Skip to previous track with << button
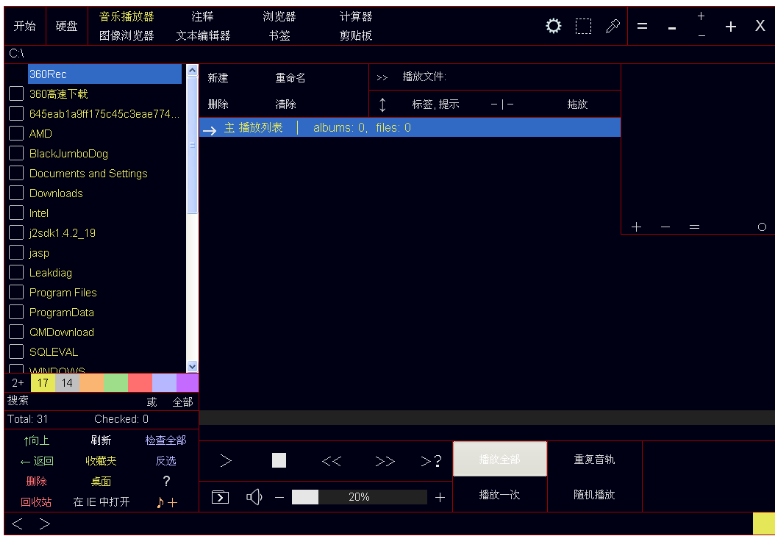 (x=331, y=461)
